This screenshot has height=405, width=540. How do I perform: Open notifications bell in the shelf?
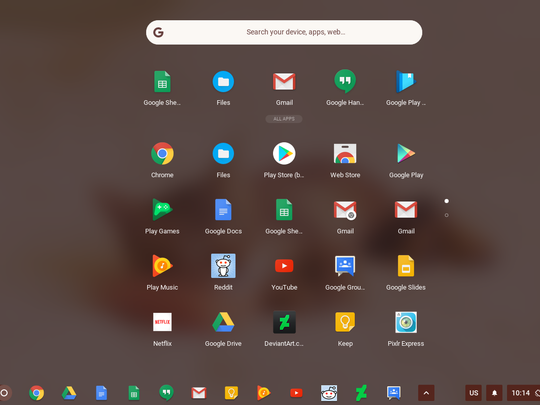point(494,393)
